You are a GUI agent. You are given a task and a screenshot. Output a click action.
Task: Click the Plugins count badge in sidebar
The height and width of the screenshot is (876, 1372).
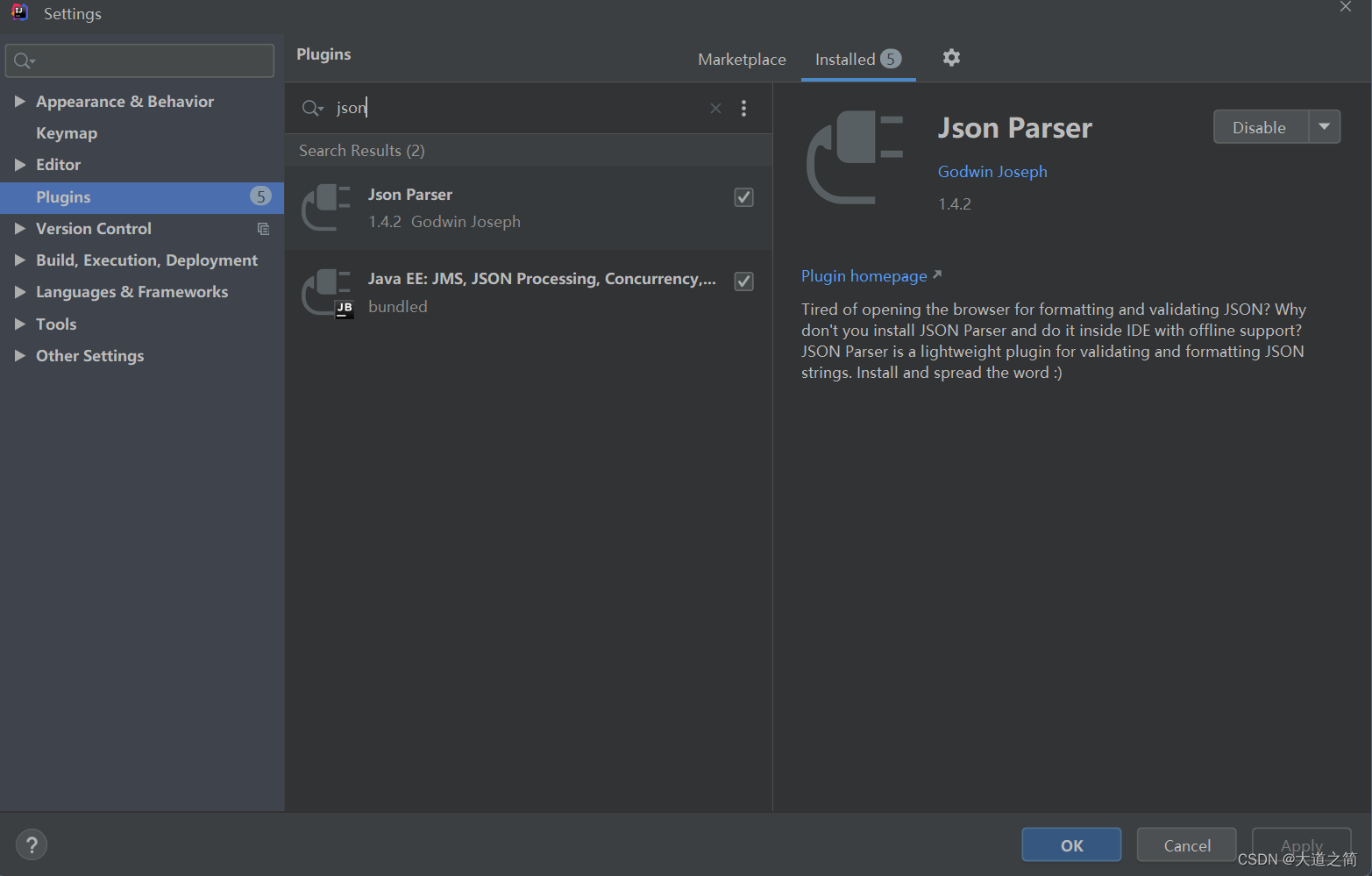click(x=260, y=196)
